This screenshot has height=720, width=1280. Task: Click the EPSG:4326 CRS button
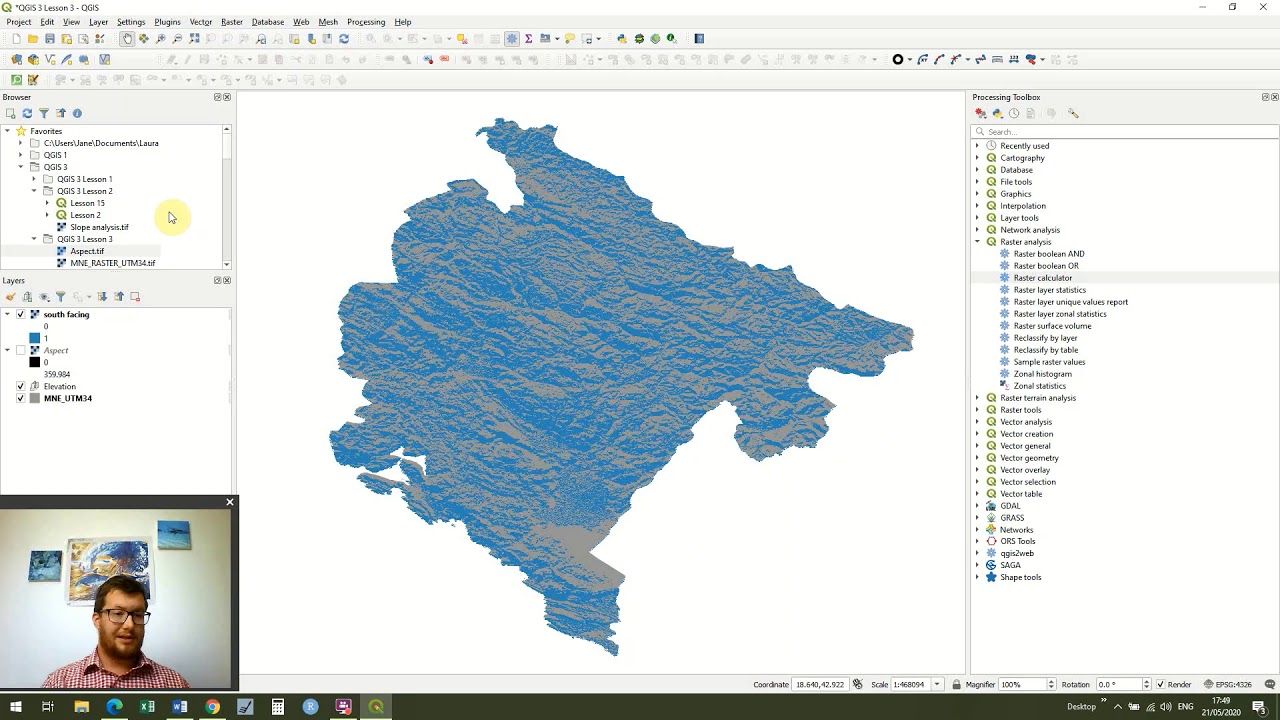[x=1228, y=685]
